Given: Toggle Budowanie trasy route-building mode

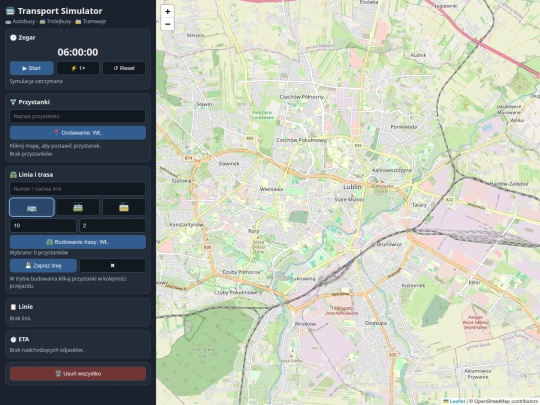Looking at the screenshot, I should point(78,242).
